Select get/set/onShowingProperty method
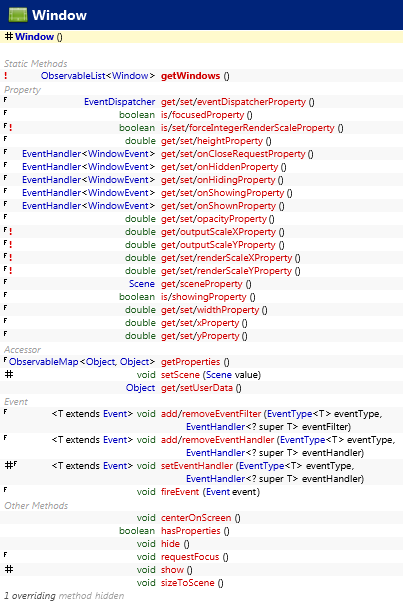This screenshot has width=403, height=602. (222, 193)
